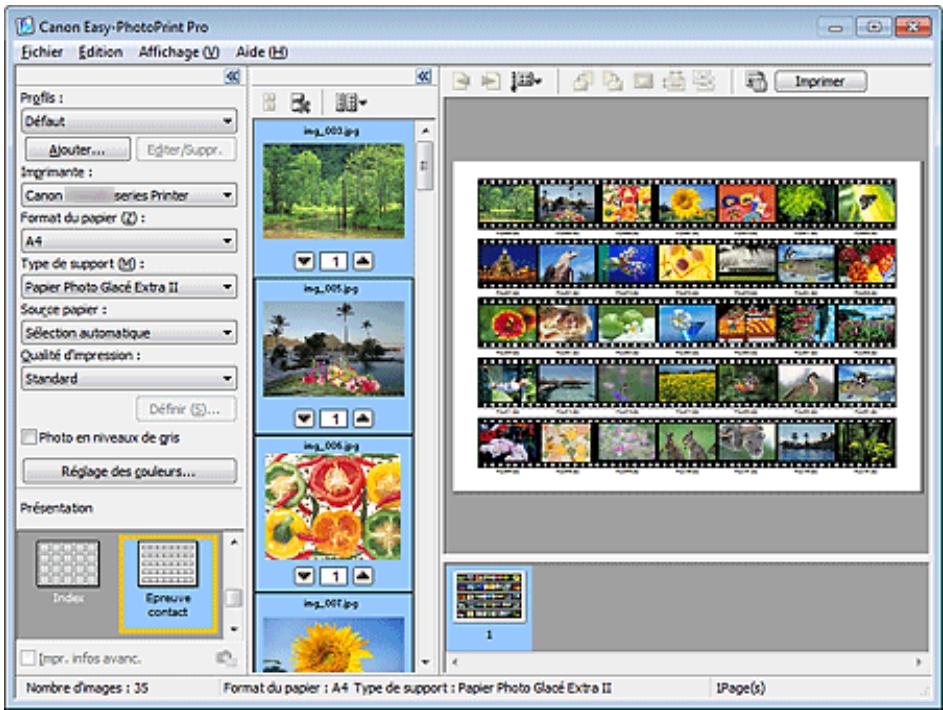Click the copies field of img_003.jpg
943x710 pixels.
click(334, 261)
